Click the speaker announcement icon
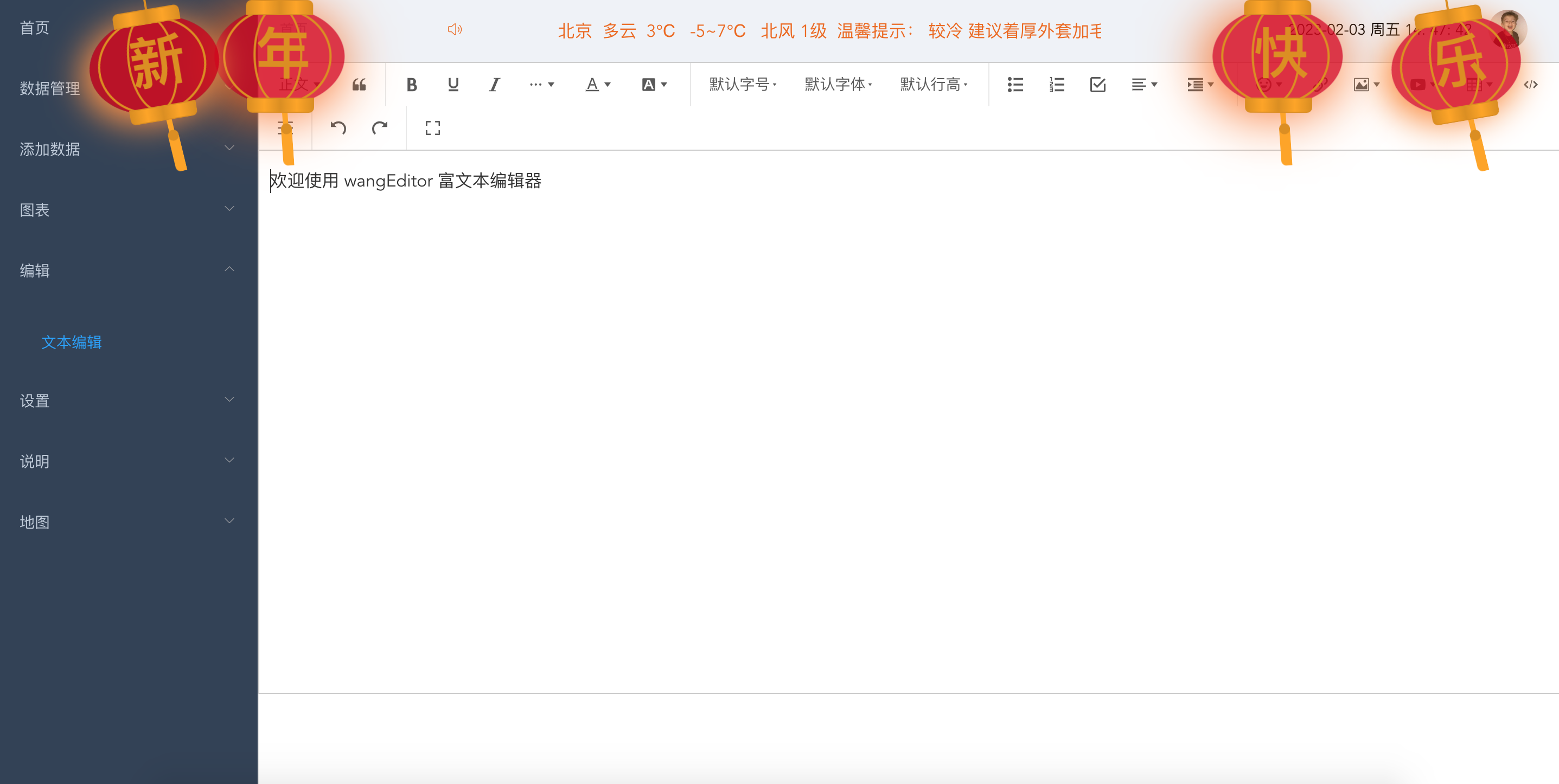Viewport: 1559px width, 784px height. point(455,30)
